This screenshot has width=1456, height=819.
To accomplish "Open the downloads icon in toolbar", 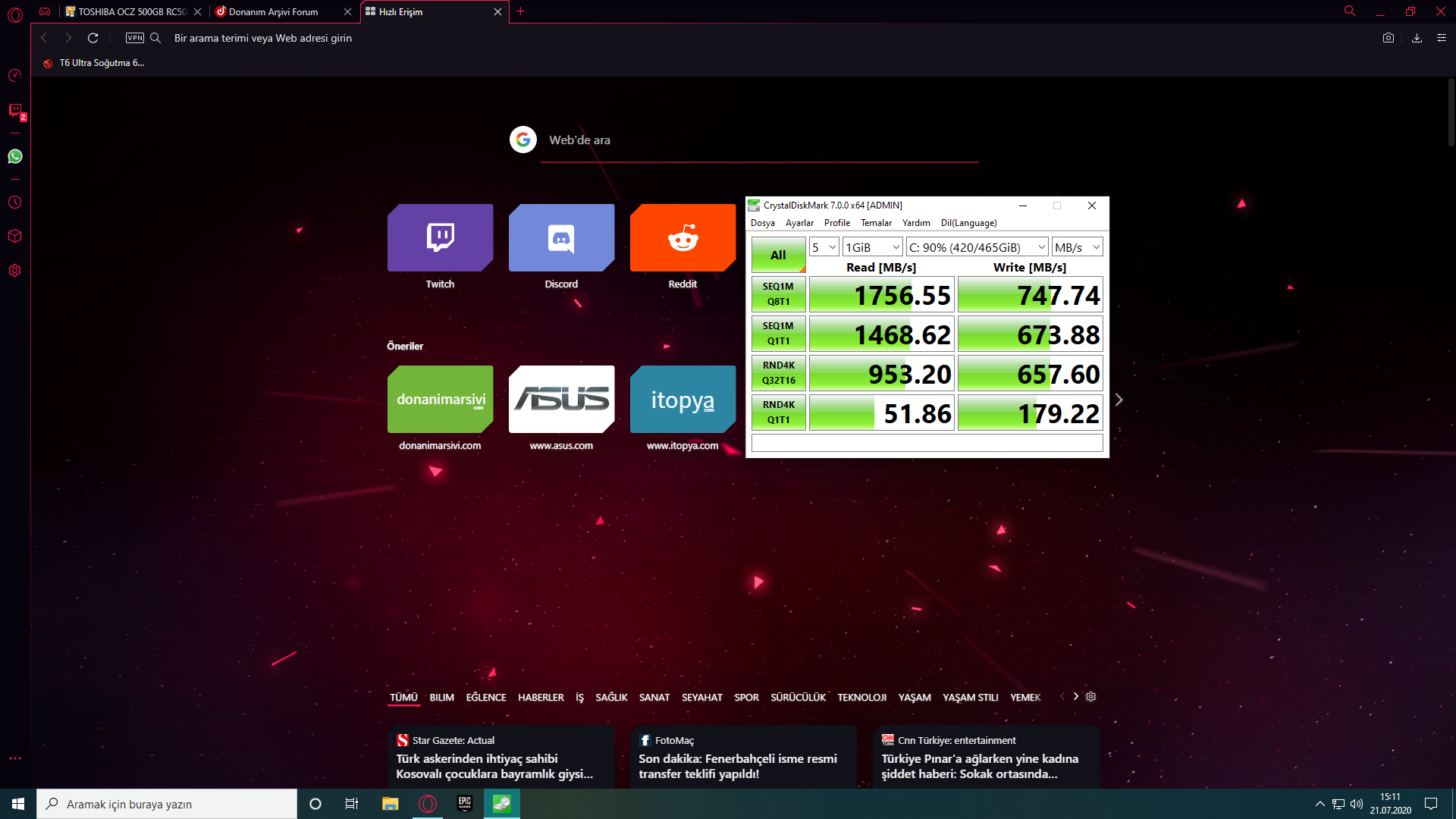I will [1416, 38].
